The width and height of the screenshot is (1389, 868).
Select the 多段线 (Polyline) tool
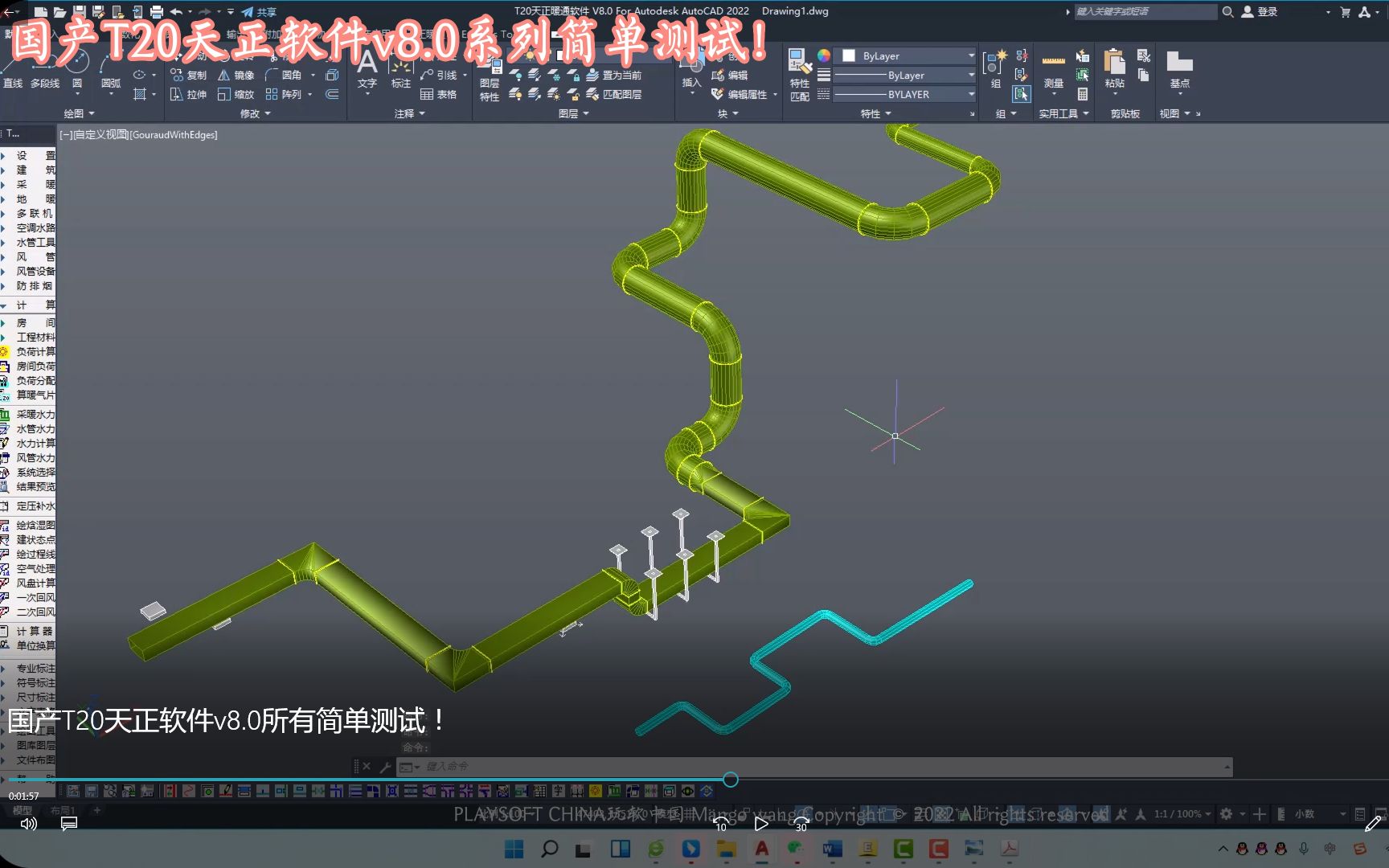pyautogui.click(x=45, y=72)
